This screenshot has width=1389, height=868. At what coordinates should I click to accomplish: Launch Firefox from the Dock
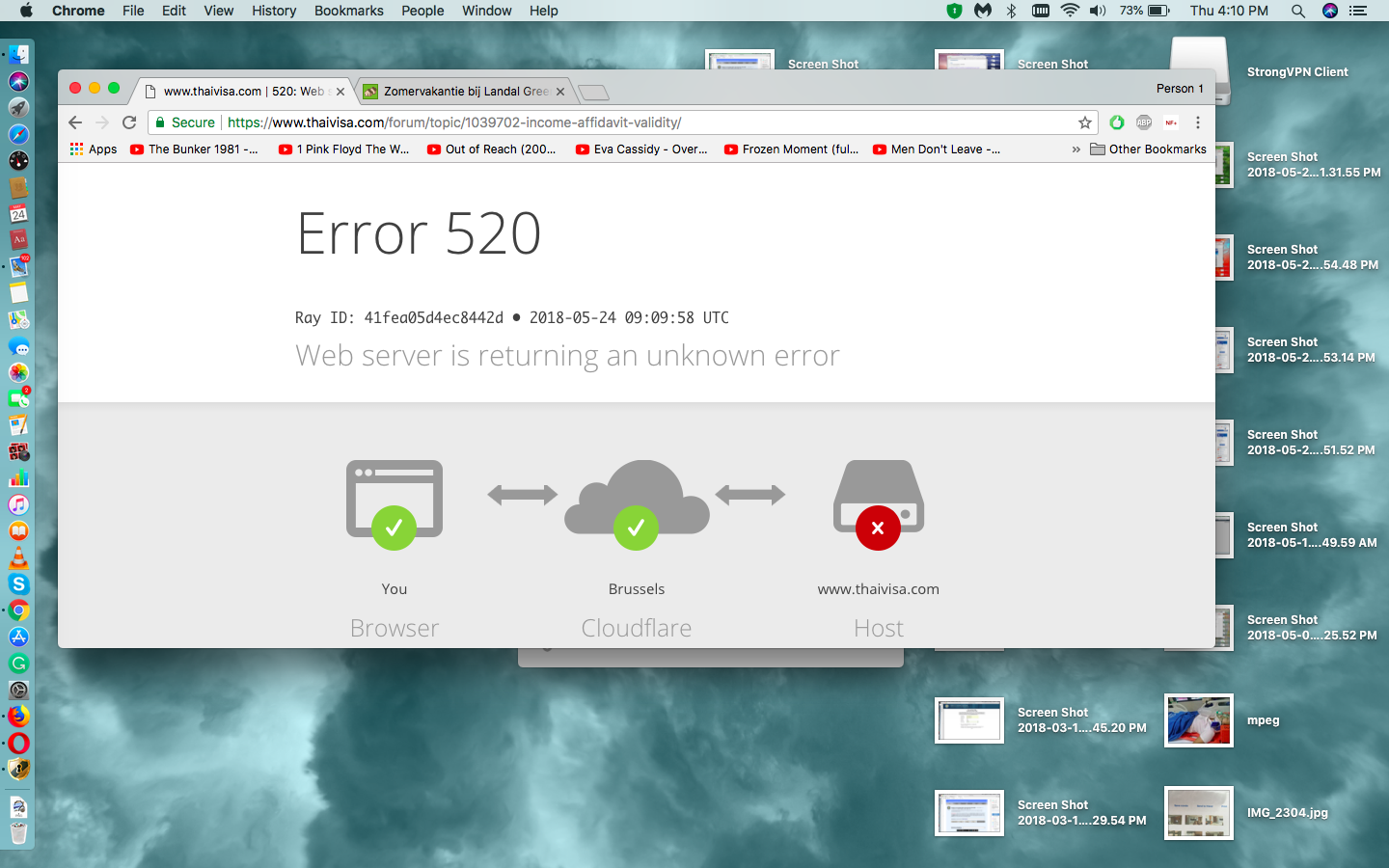[x=18, y=716]
